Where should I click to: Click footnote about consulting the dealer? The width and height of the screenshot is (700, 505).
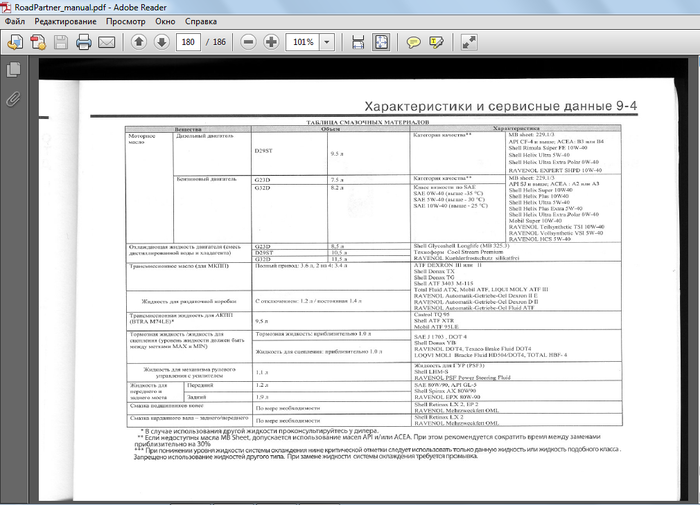point(259,431)
